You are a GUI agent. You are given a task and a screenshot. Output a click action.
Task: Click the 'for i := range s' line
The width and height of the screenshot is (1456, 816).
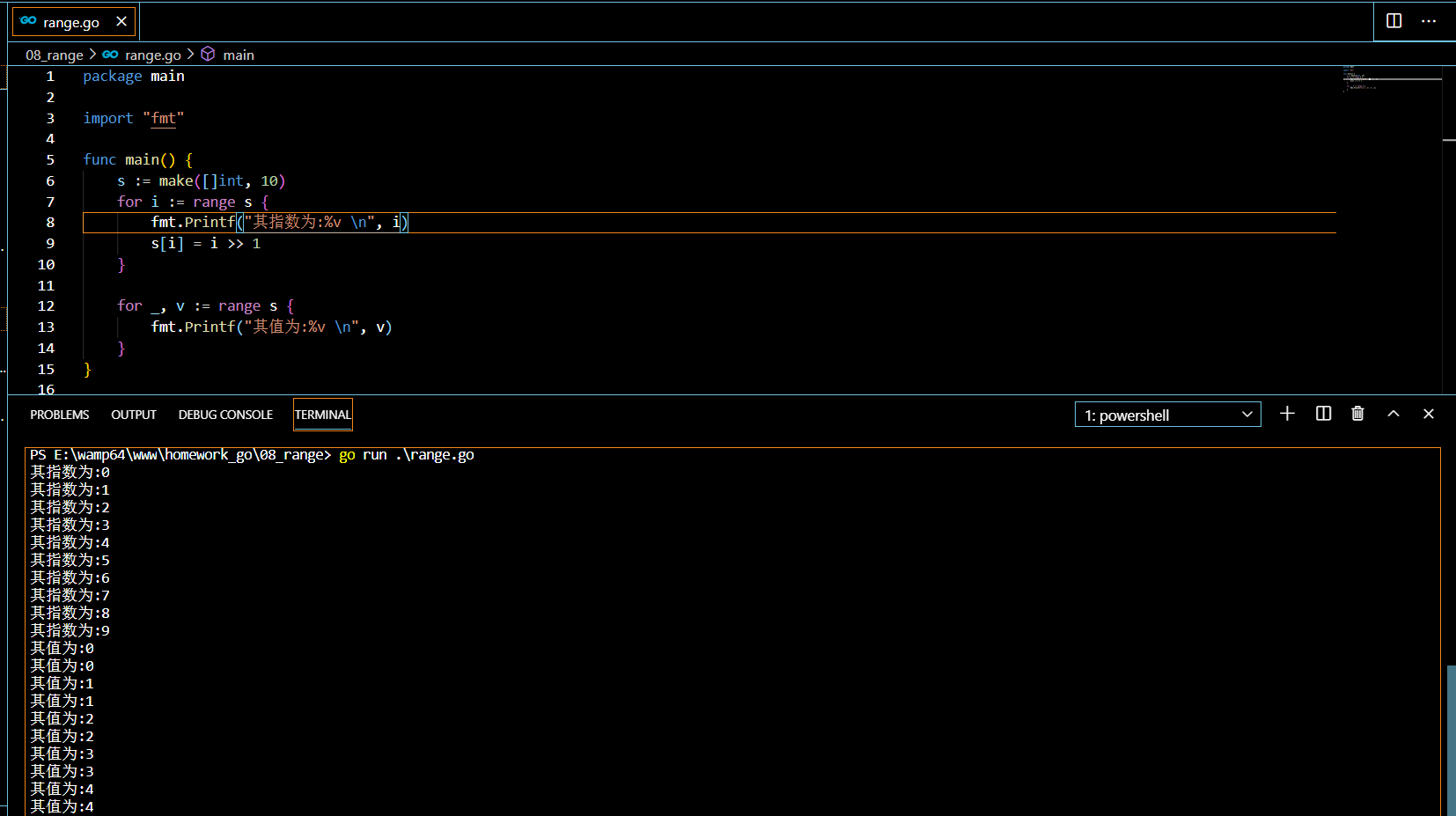point(193,202)
